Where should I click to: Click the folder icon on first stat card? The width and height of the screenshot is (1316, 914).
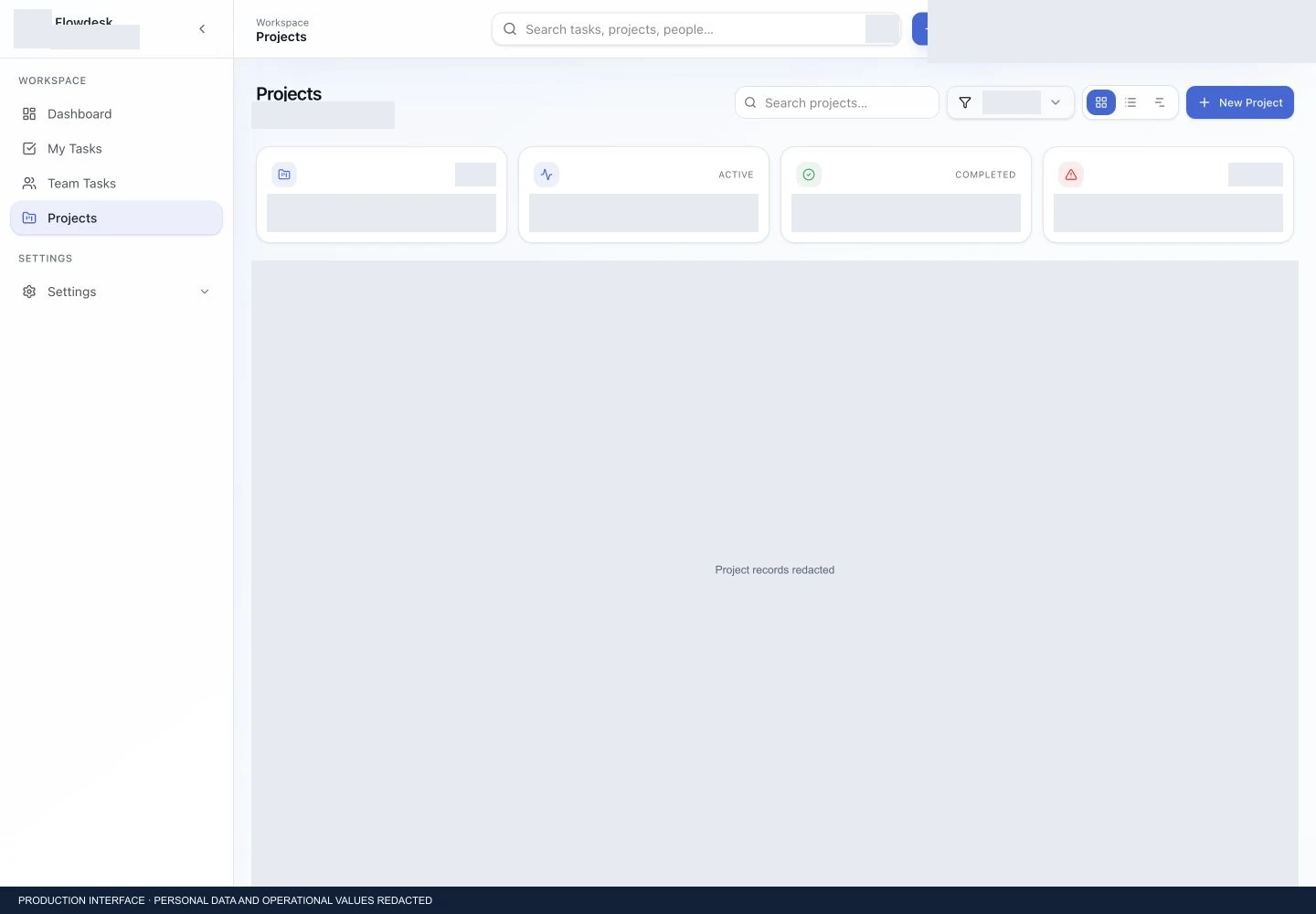click(284, 175)
